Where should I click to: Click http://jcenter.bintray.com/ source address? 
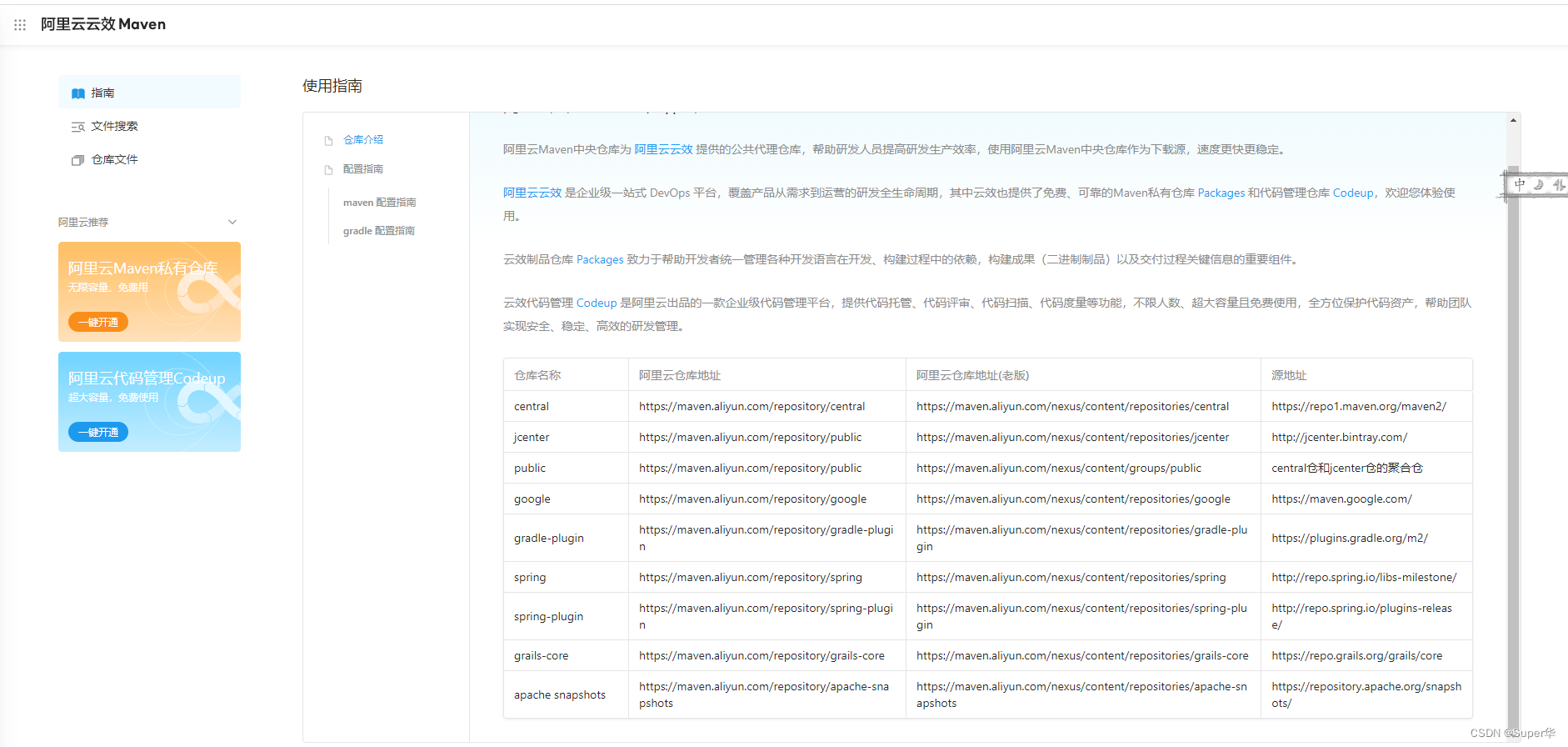1340,437
